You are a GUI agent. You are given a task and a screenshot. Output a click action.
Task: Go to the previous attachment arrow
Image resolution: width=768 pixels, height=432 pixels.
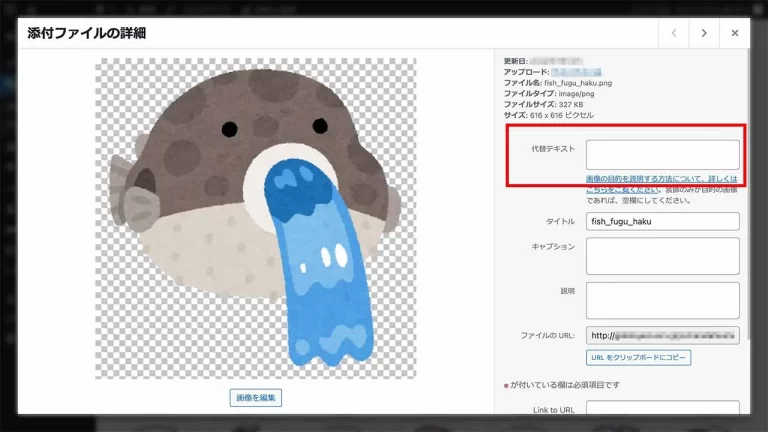673,33
